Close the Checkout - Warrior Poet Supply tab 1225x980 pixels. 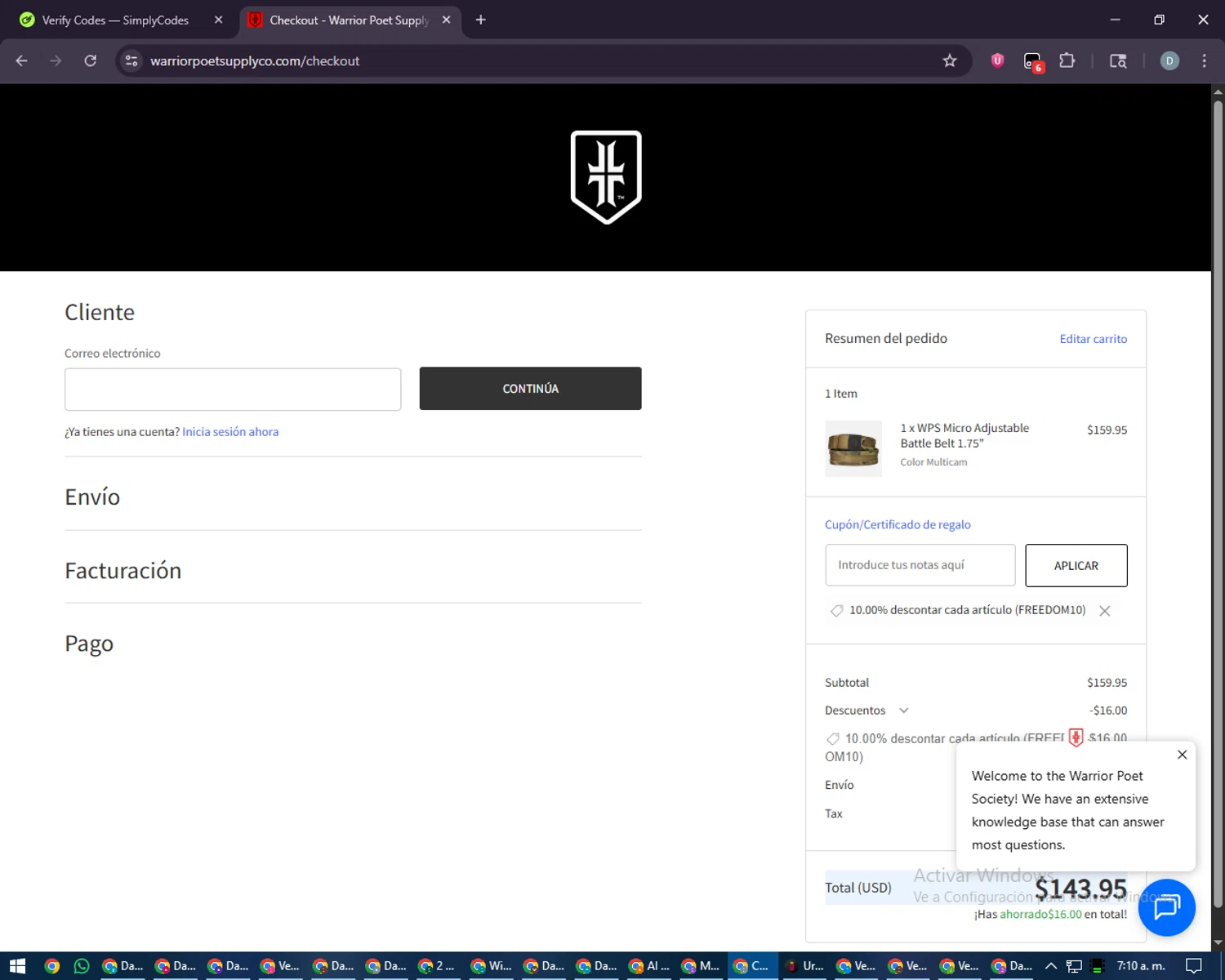(x=446, y=20)
